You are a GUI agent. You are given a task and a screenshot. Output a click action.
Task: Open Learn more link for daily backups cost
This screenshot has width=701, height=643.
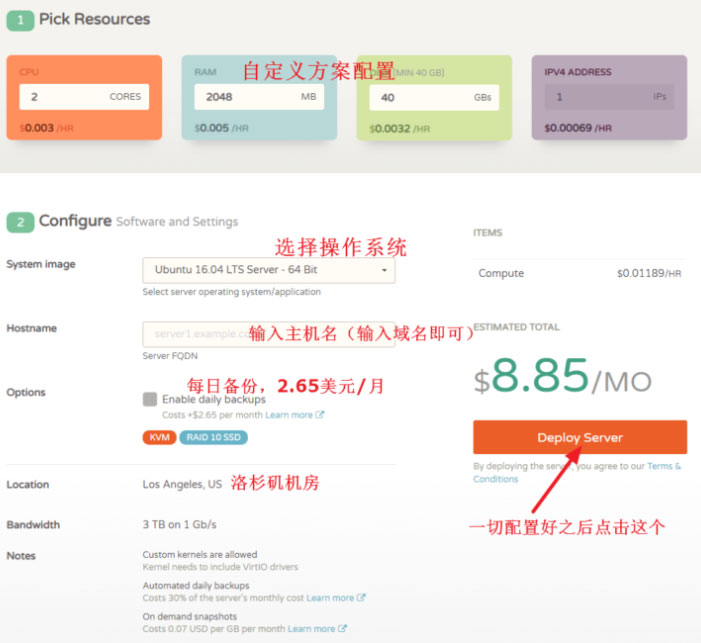coord(288,415)
